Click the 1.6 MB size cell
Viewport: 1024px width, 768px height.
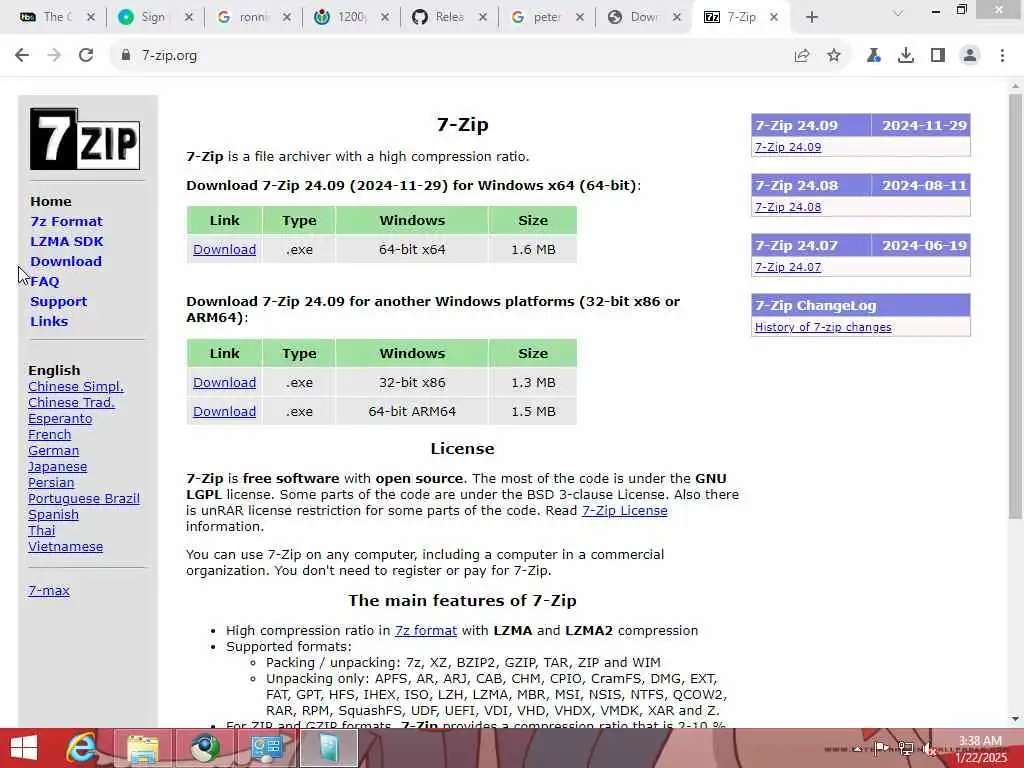point(533,249)
